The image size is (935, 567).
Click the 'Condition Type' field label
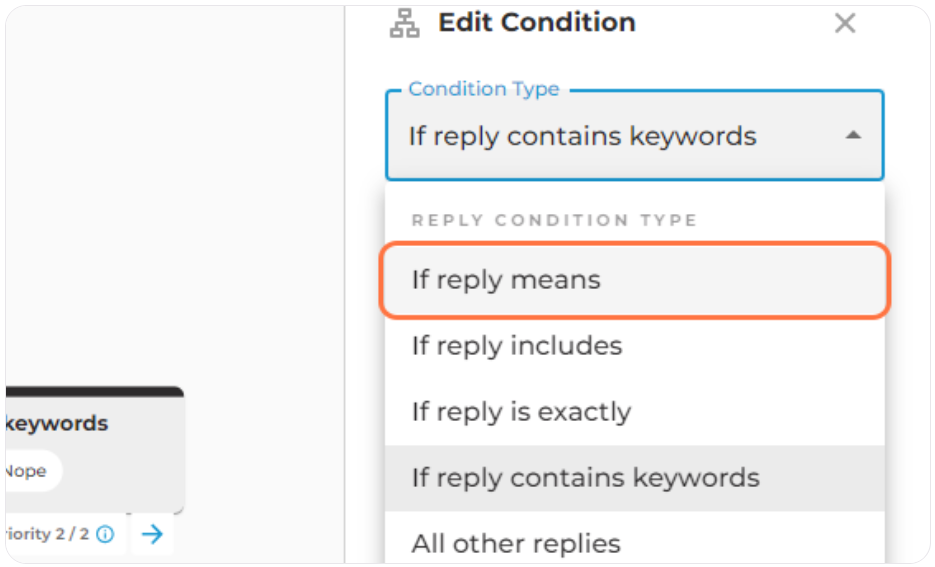pos(484,89)
